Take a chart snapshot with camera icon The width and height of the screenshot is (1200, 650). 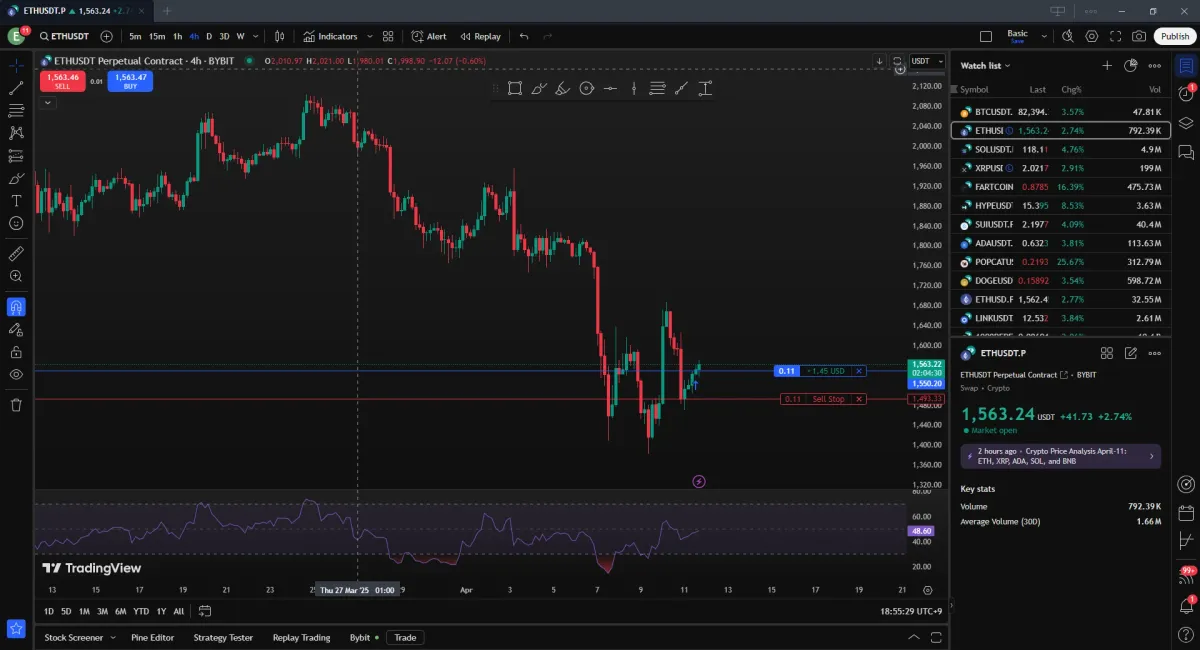point(1139,36)
